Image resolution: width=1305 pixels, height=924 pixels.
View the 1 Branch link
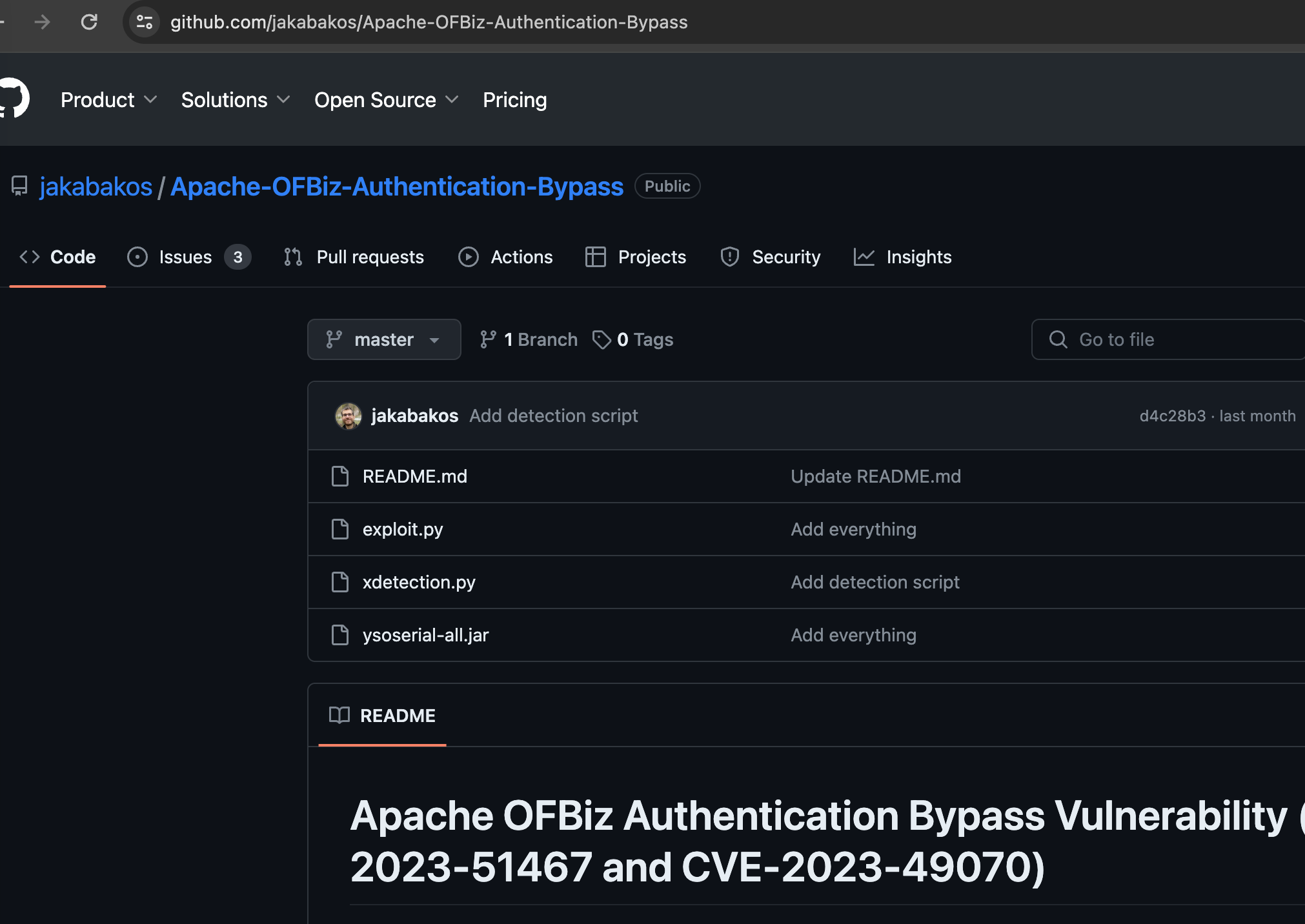[x=529, y=339]
